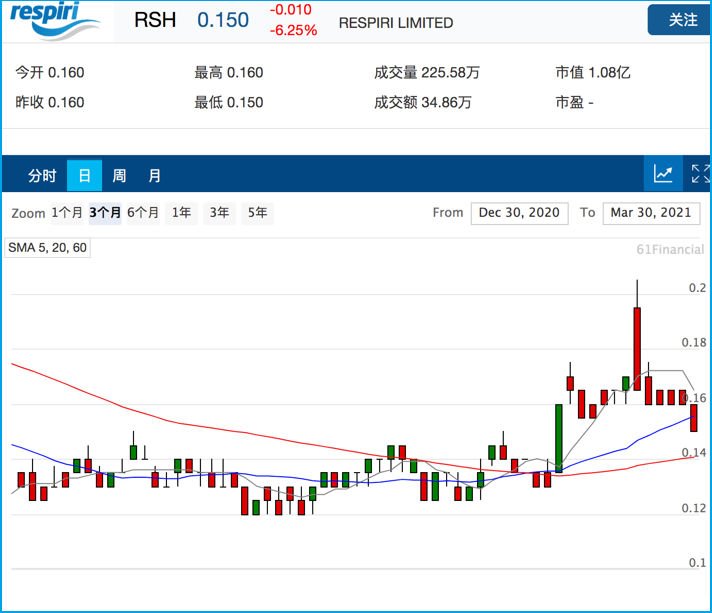Set zoom to 5年
This screenshot has height=613, width=712.
[x=257, y=213]
